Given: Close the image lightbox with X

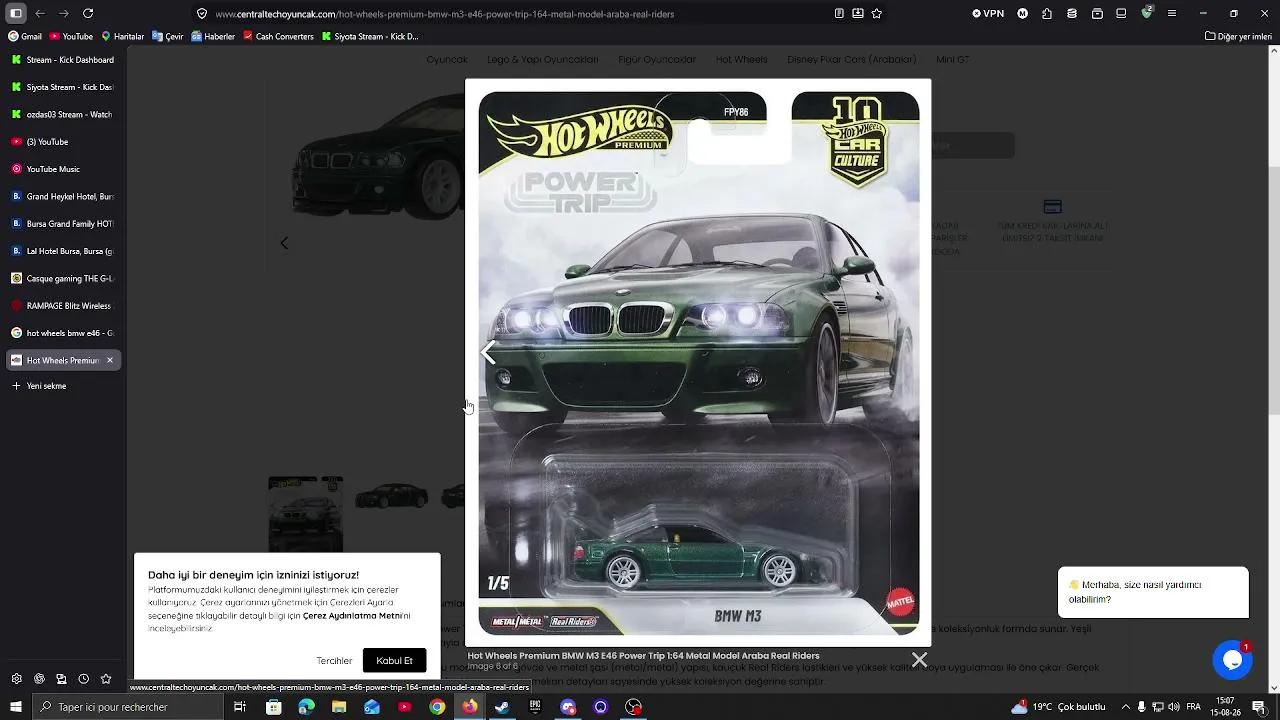Looking at the screenshot, I should [919, 659].
